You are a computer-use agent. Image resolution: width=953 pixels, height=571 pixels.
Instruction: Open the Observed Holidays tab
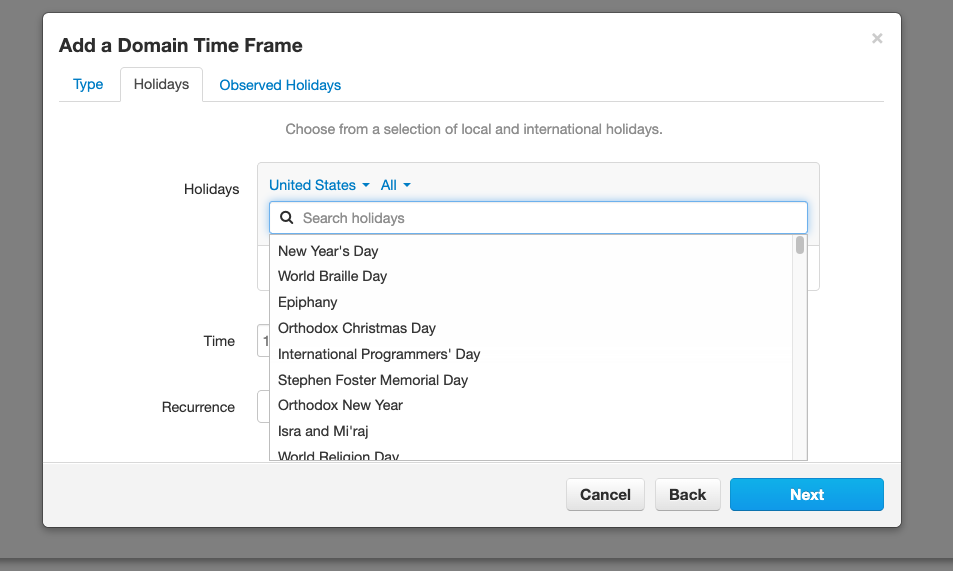[280, 85]
